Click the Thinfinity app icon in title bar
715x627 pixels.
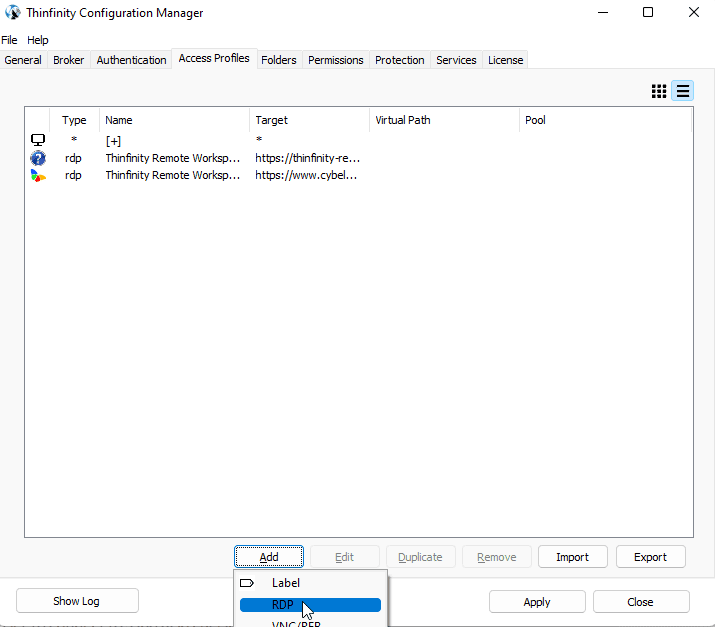12,13
